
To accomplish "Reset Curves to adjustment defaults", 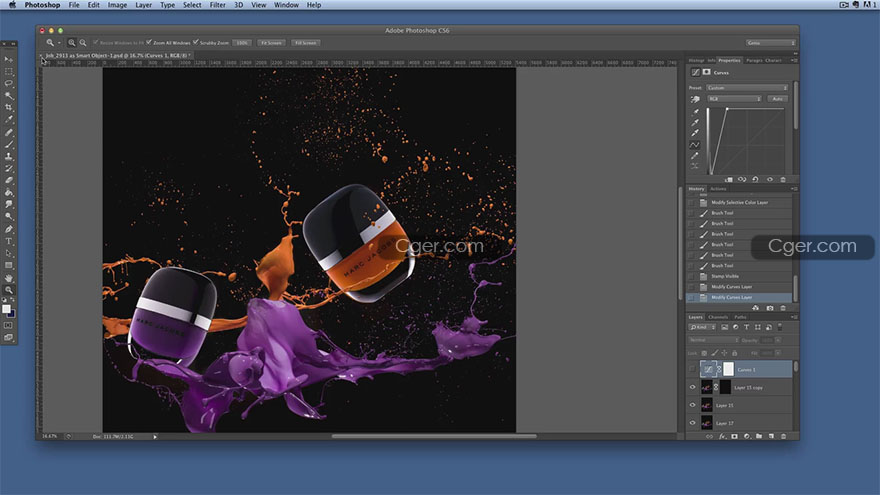I will coord(755,180).
